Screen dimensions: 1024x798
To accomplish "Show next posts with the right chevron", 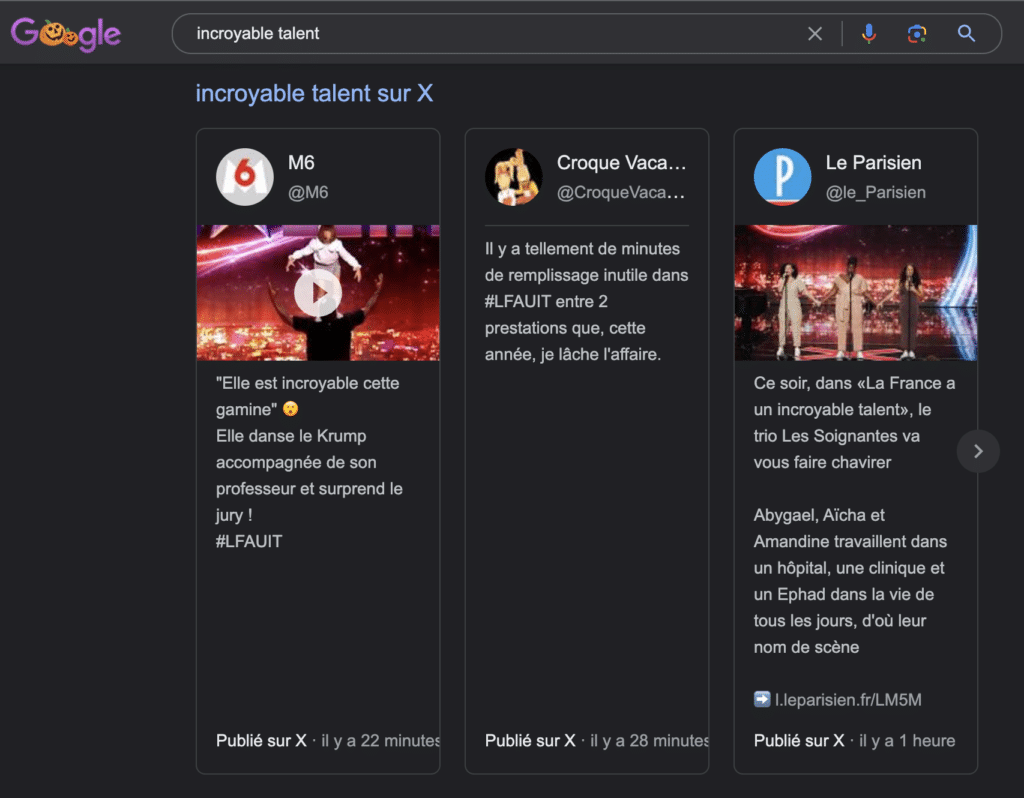I will (x=978, y=451).
